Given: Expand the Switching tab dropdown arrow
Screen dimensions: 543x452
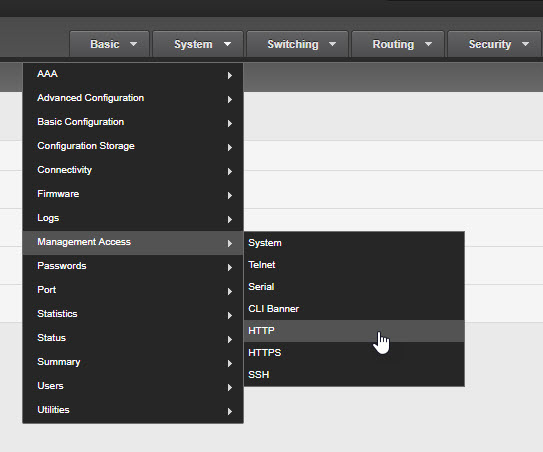Looking at the screenshot, I should [332, 44].
